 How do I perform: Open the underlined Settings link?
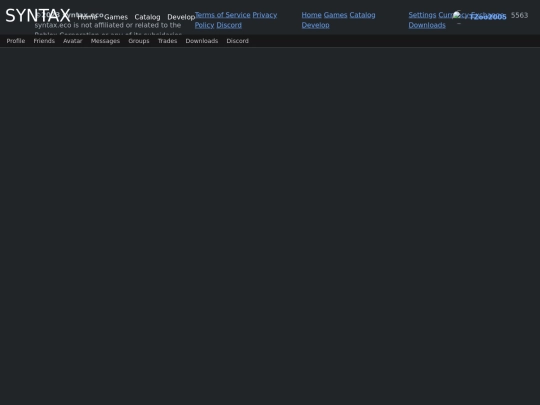(x=422, y=15)
